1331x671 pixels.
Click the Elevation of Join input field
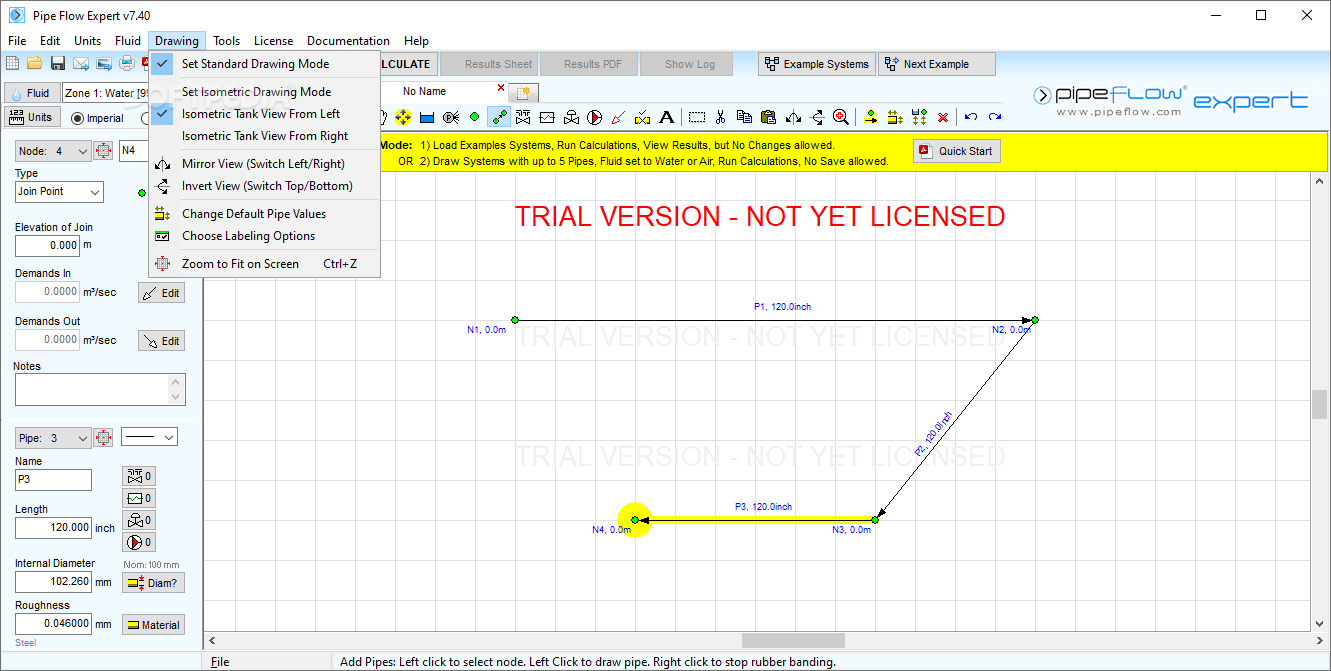(x=47, y=245)
